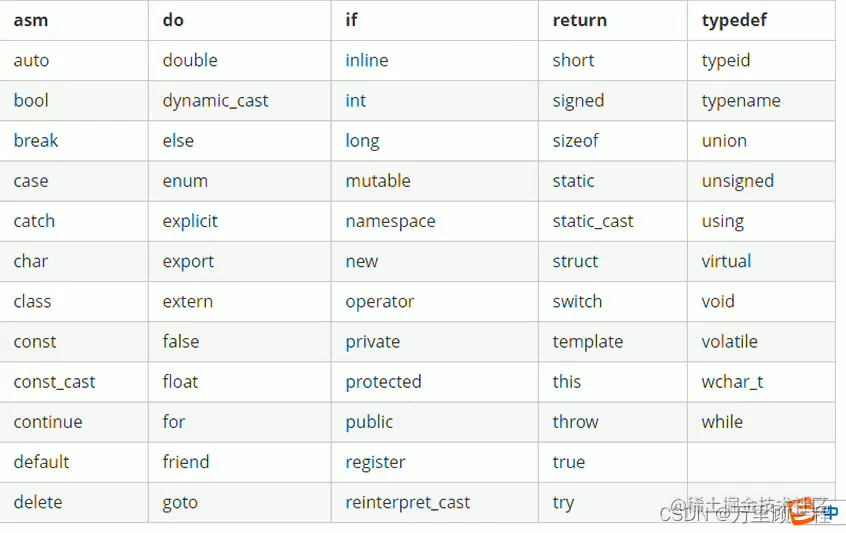This screenshot has width=846, height=533.
Task: Click the 'volatile' keyword
Action: pyautogui.click(x=729, y=341)
